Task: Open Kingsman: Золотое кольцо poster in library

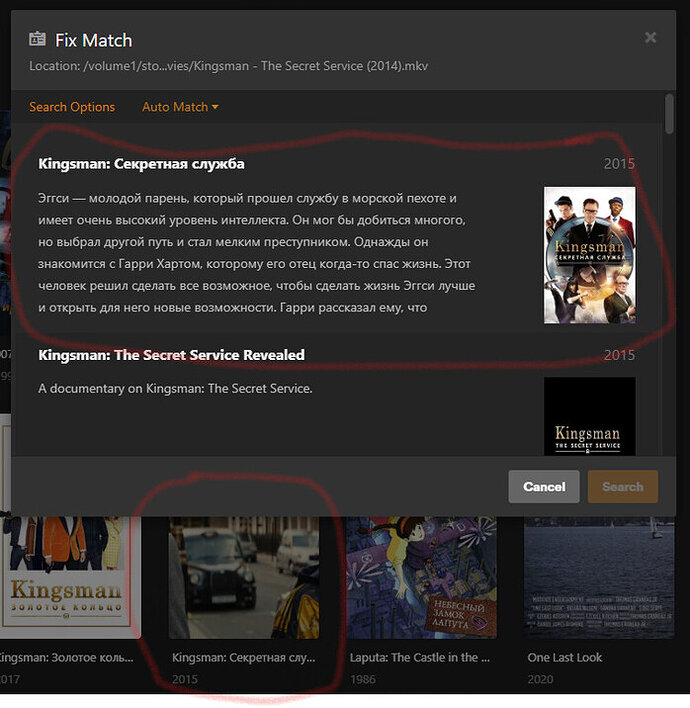Action: [x=70, y=578]
